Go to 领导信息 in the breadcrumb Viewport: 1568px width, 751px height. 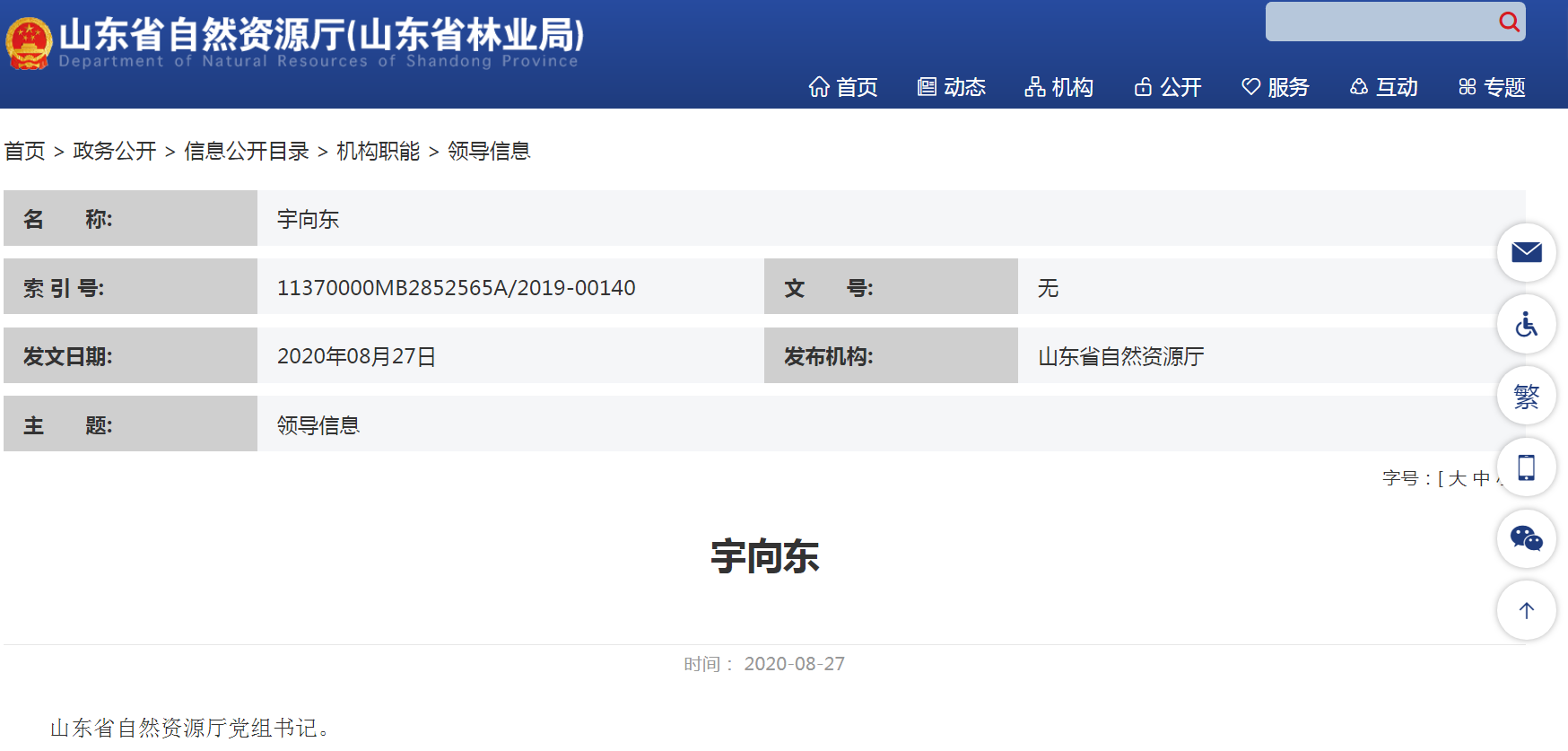pyautogui.click(x=489, y=151)
